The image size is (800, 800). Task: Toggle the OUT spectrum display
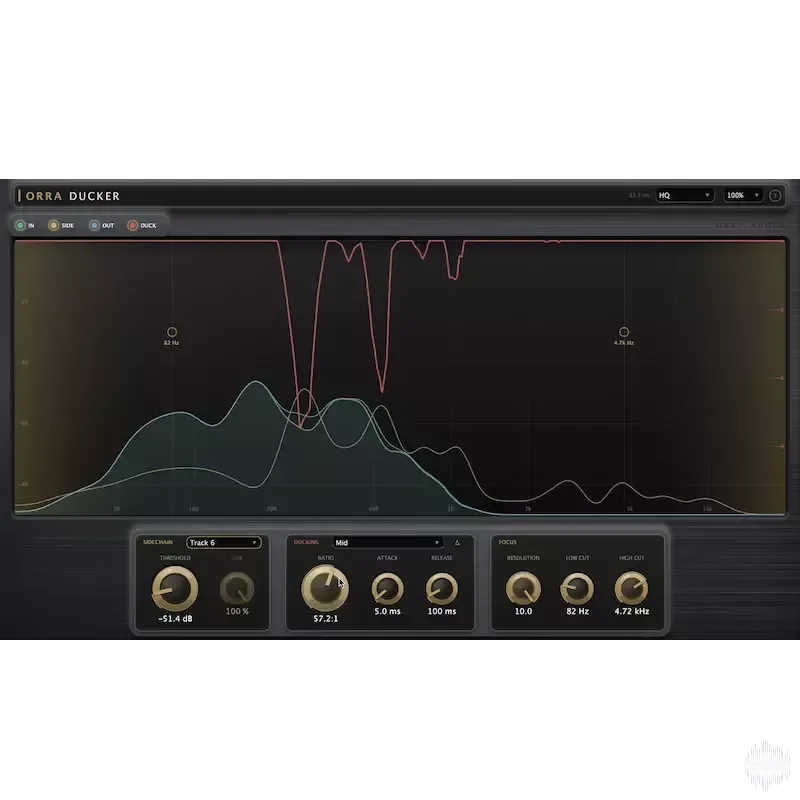tap(94, 225)
